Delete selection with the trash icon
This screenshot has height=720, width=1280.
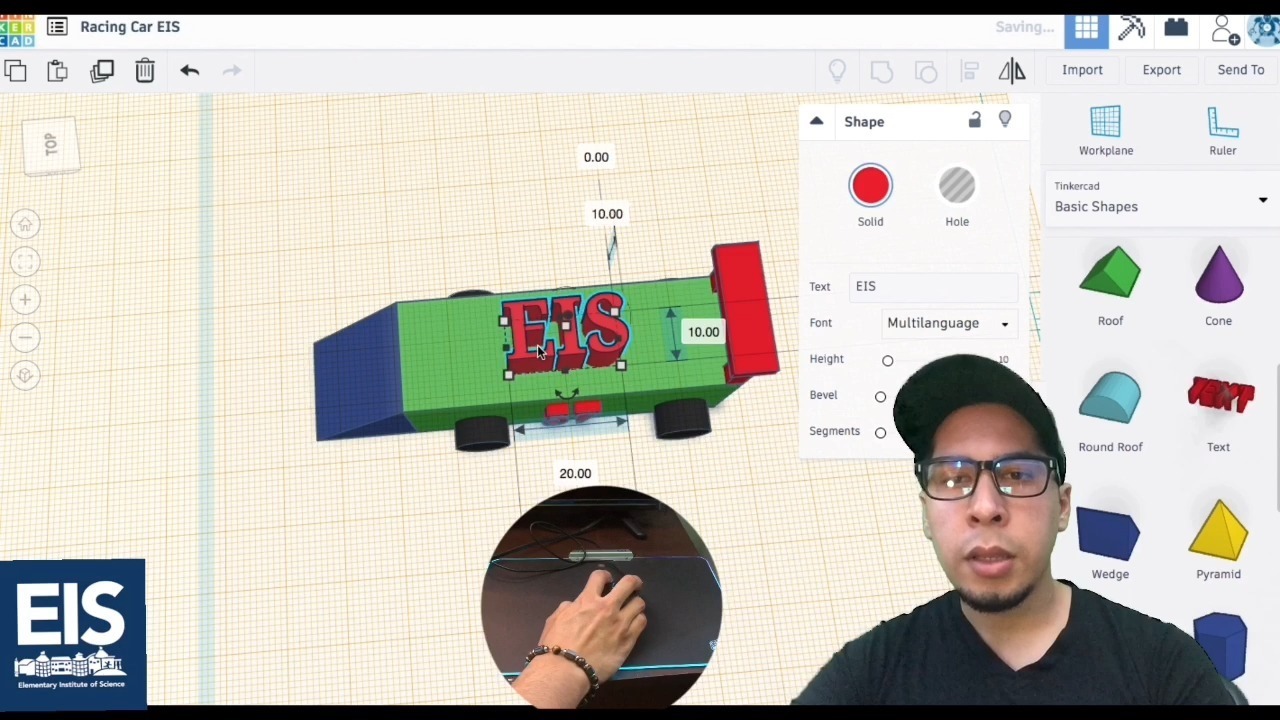coord(145,70)
